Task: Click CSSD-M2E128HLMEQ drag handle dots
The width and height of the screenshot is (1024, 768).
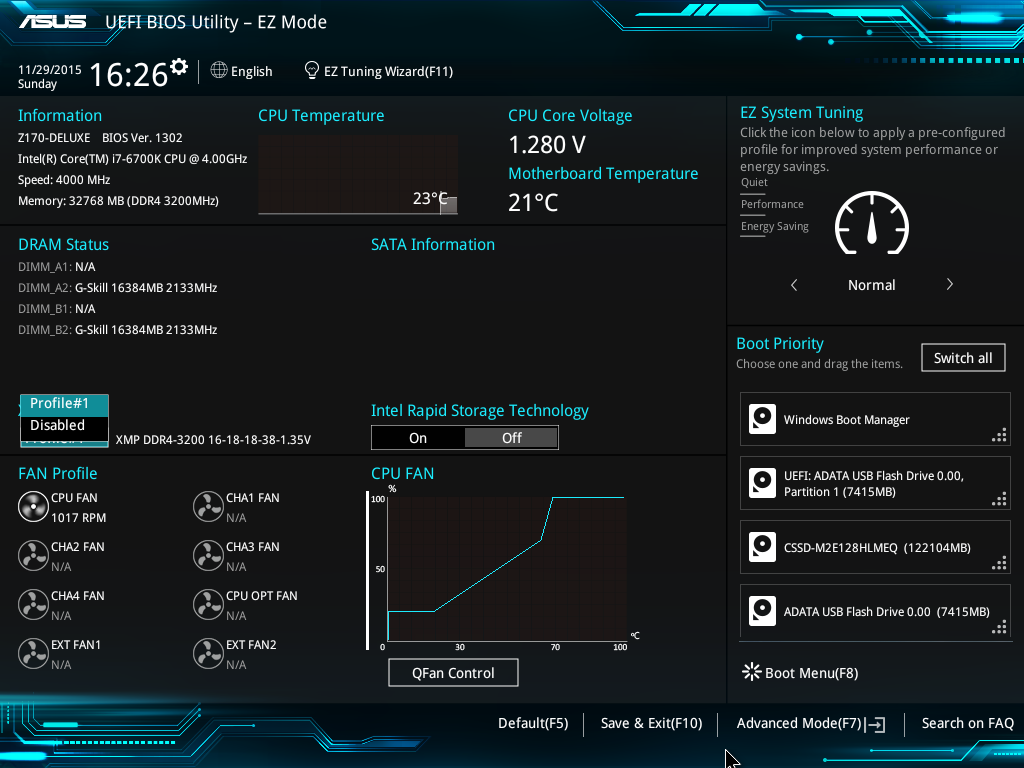Action: (x=999, y=564)
